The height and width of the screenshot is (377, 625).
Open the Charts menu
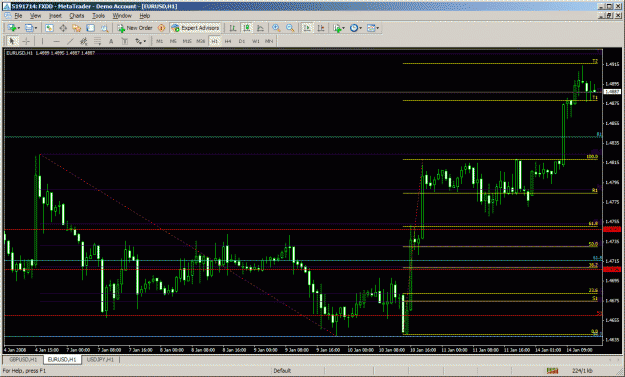(77, 16)
